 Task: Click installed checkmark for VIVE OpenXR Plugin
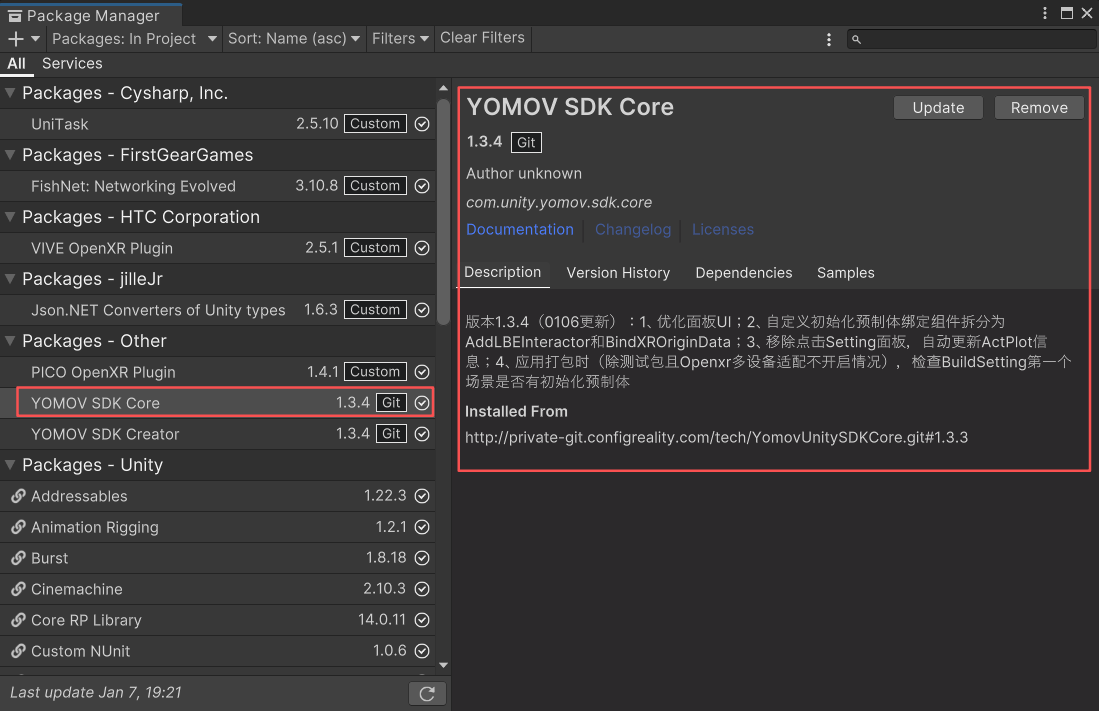(x=422, y=248)
